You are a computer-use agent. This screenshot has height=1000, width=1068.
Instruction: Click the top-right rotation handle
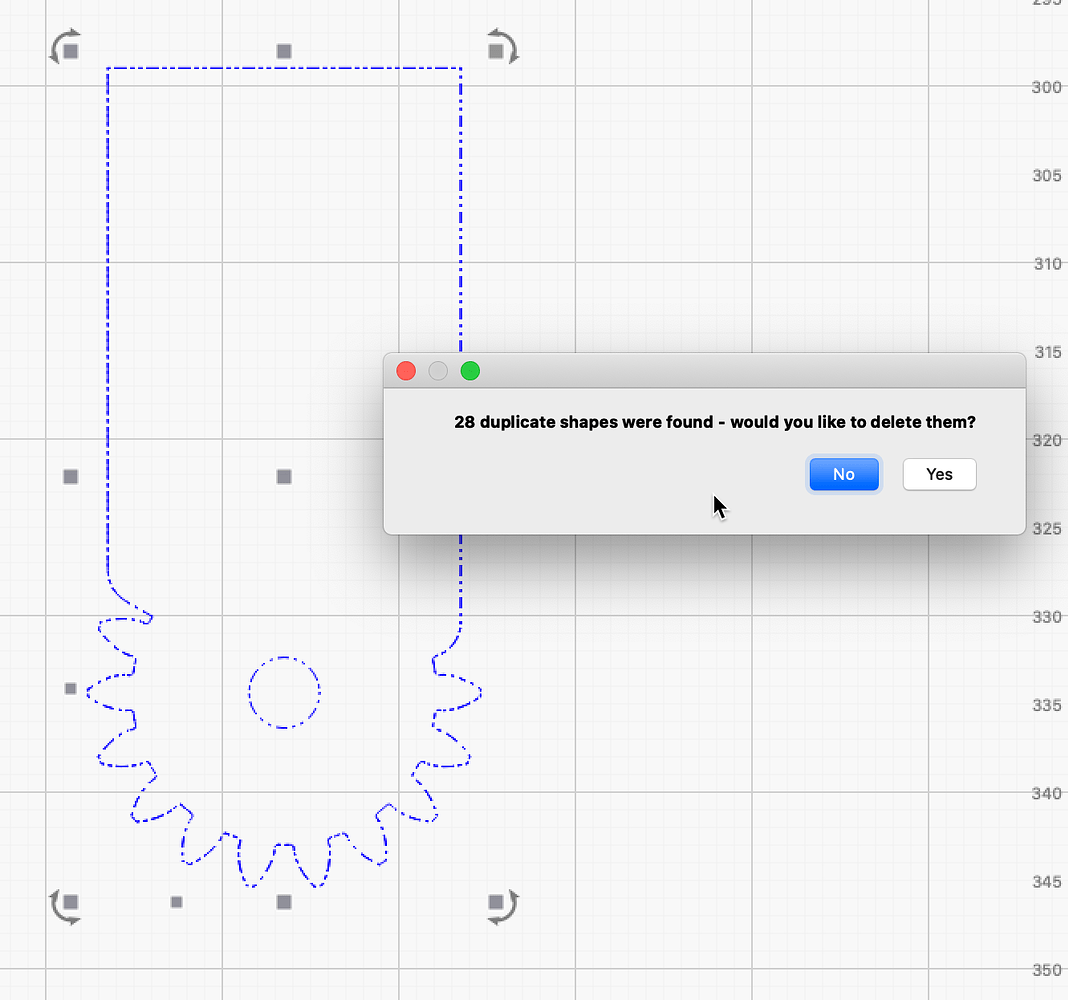pyautogui.click(x=501, y=47)
